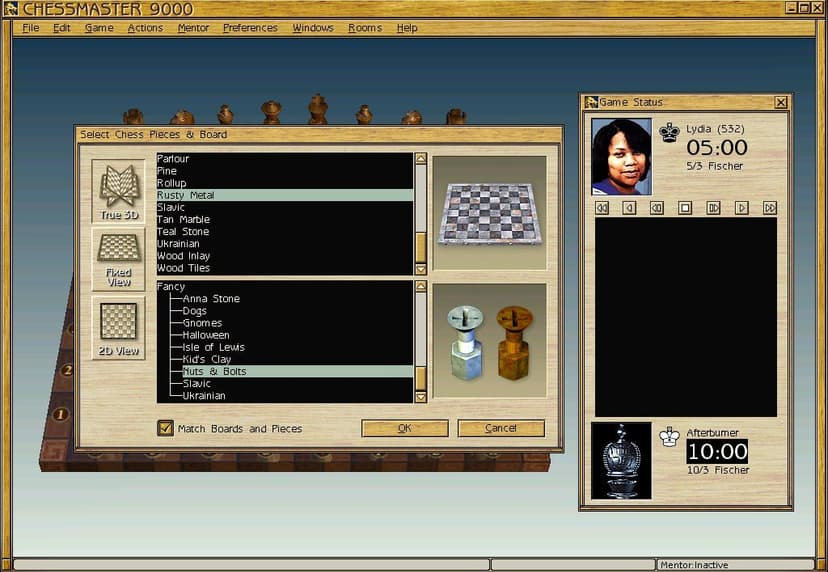
Task: Click the Chessmaster title bar app icon
Action: pyautogui.click(x=11, y=8)
